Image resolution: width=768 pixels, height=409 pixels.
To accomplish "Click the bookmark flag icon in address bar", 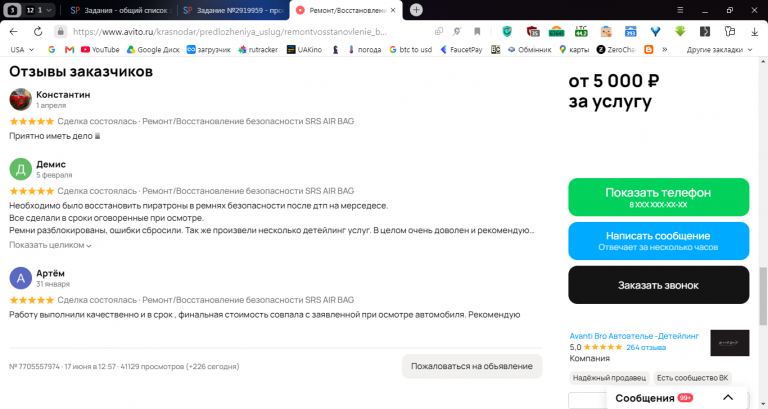I will [x=477, y=31].
